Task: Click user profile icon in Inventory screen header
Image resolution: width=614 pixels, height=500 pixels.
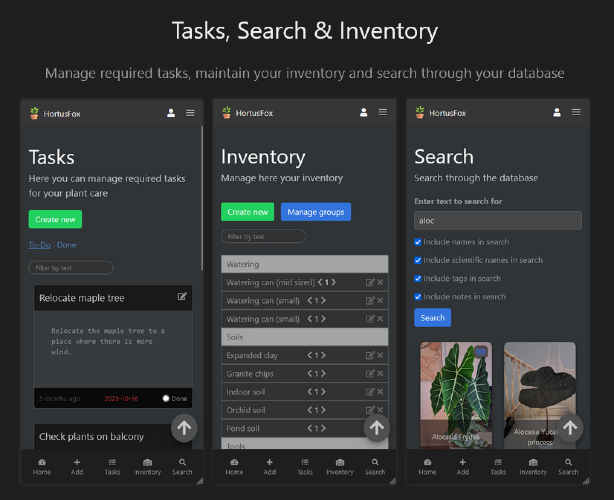Action: pos(363,112)
